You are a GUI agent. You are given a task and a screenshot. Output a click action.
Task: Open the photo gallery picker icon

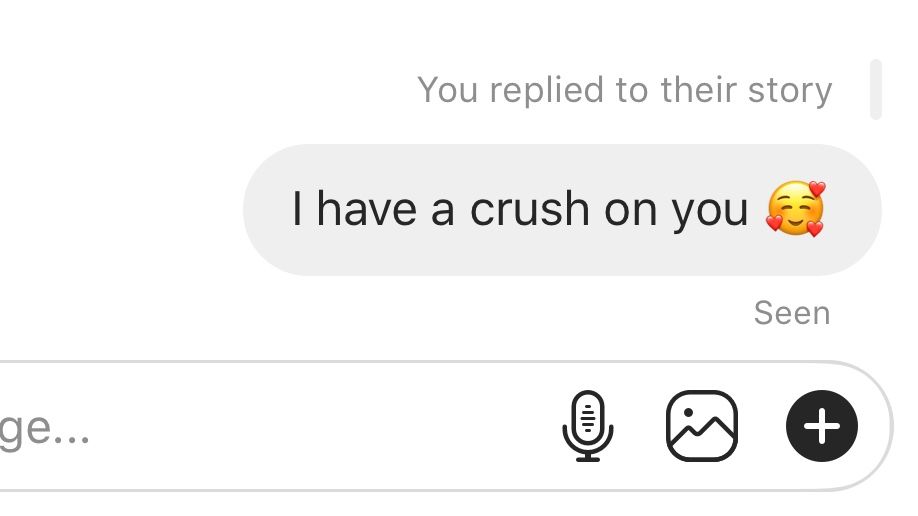(x=702, y=426)
